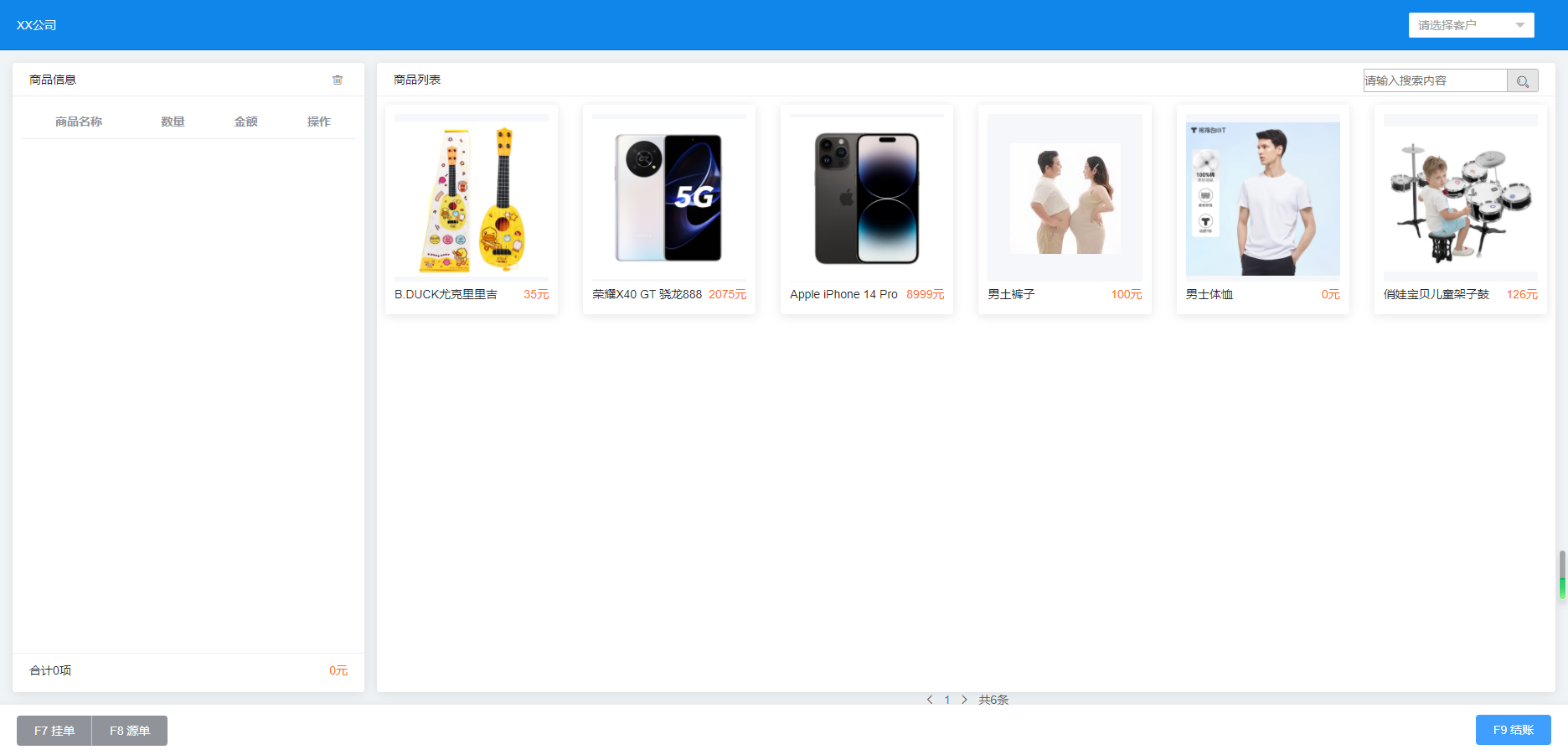Select the 男士体恤 product image
The width and height of the screenshot is (1568, 755).
pos(1263,199)
